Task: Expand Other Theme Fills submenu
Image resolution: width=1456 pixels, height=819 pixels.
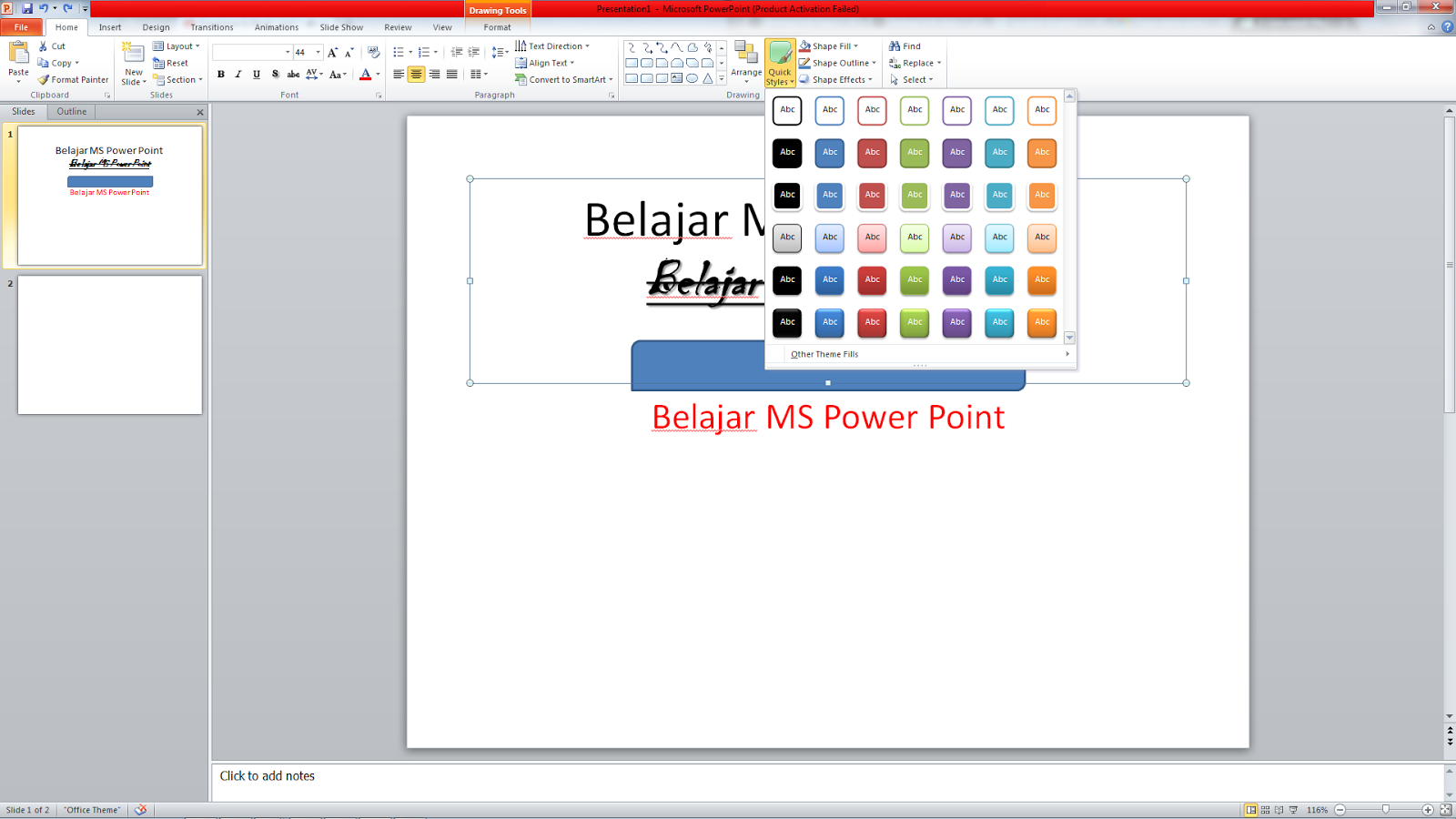Action: click(x=920, y=354)
